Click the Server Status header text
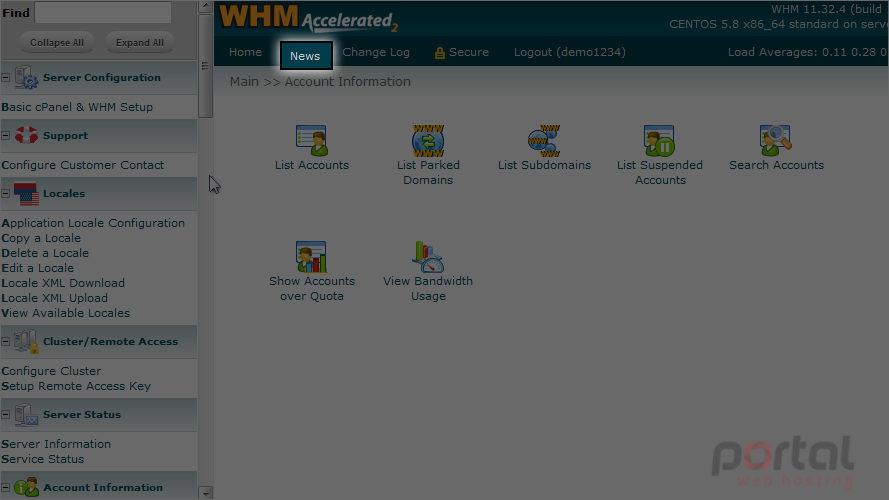 point(82,414)
